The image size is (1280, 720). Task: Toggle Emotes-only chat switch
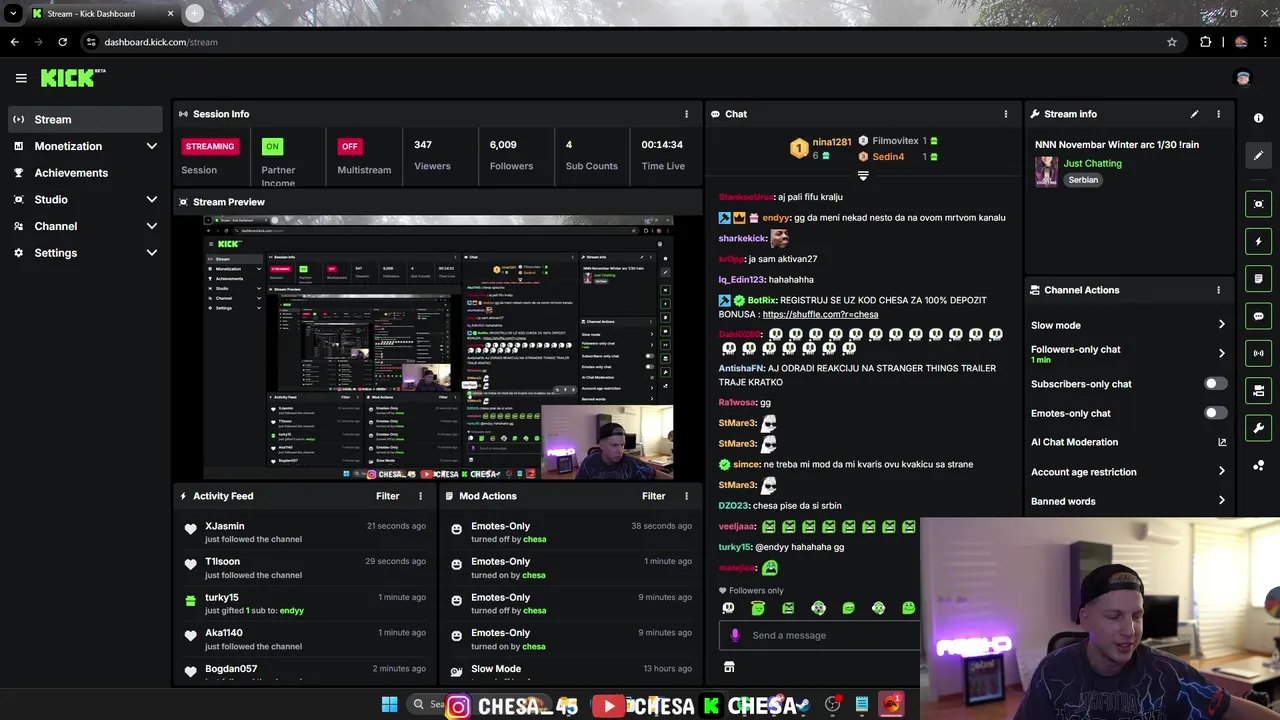[1215, 413]
